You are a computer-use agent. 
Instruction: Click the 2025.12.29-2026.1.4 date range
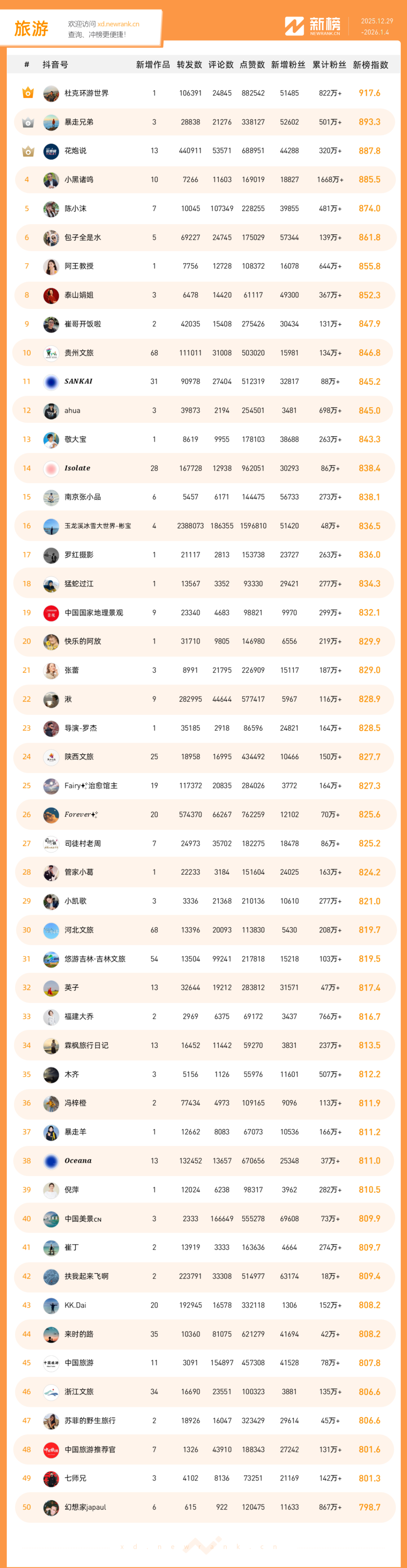click(376, 27)
